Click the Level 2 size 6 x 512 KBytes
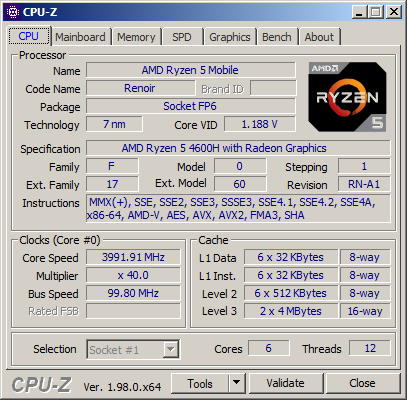The width and height of the screenshot is (407, 400). tap(291, 293)
